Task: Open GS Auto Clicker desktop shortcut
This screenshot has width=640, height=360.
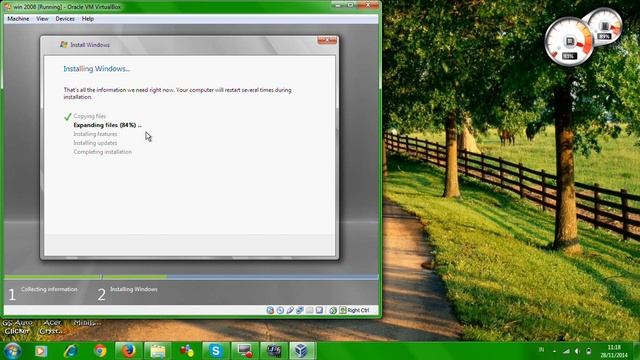Action: 17,327
